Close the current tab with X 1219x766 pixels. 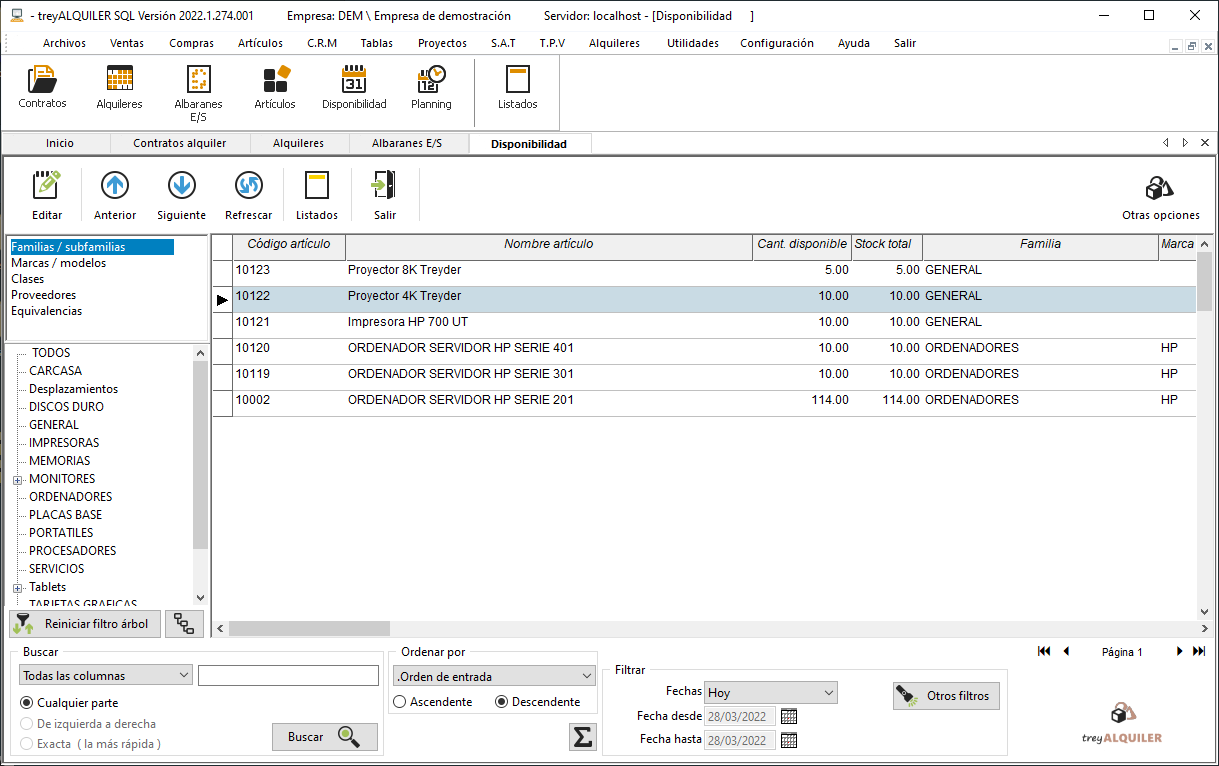click(1205, 143)
